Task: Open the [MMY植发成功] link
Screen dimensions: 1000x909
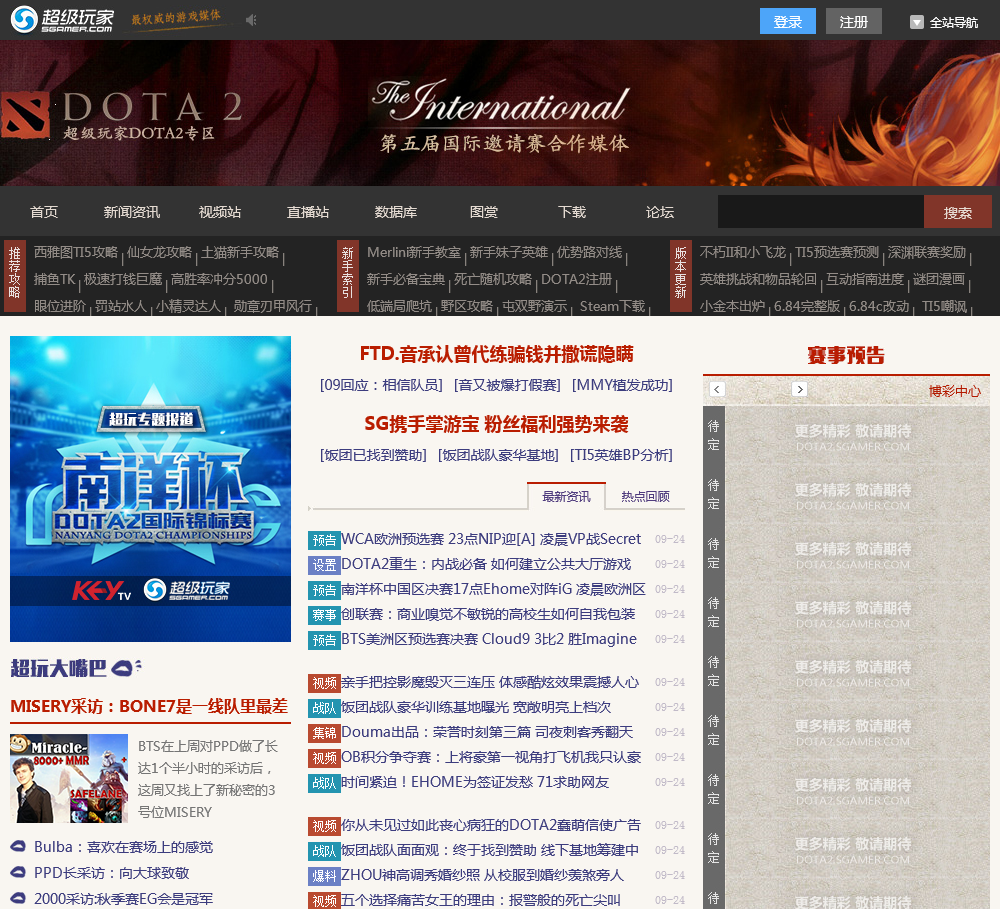Action: coord(622,385)
